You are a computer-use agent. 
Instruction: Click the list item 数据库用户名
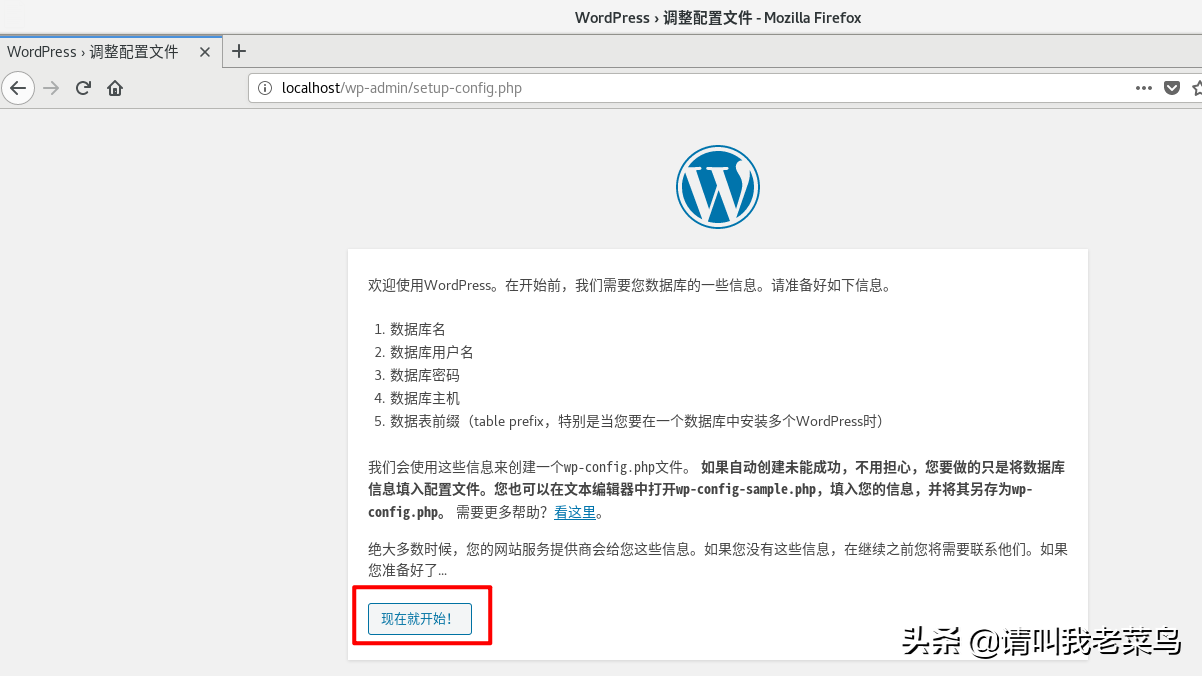click(432, 352)
